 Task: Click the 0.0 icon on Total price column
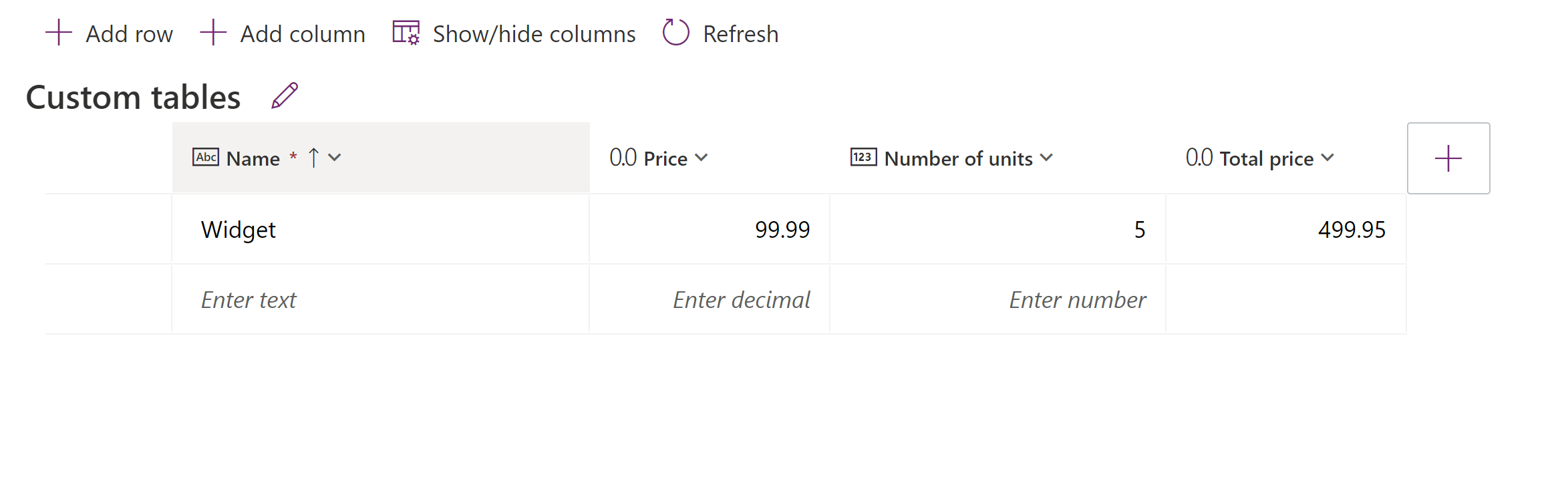pyautogui.click(x=1198, y=157)
